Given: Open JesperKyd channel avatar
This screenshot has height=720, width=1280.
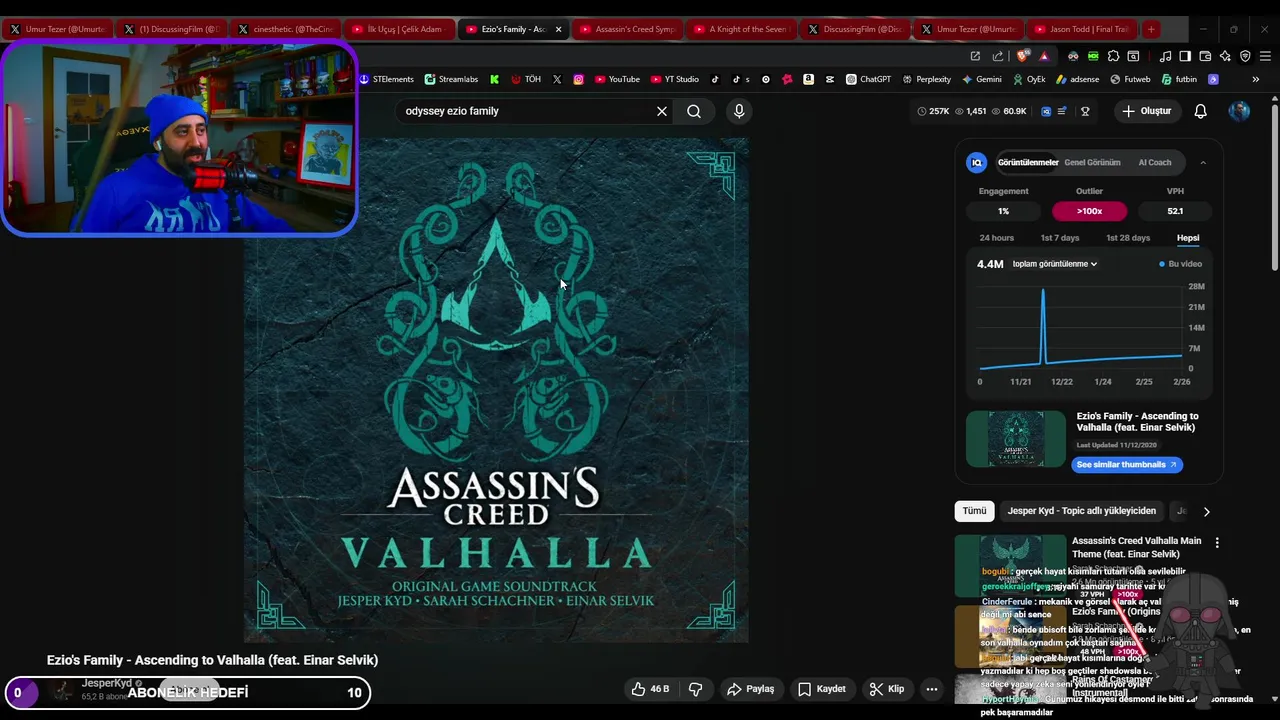Looking at the screenshot, I should click(62, 691).
